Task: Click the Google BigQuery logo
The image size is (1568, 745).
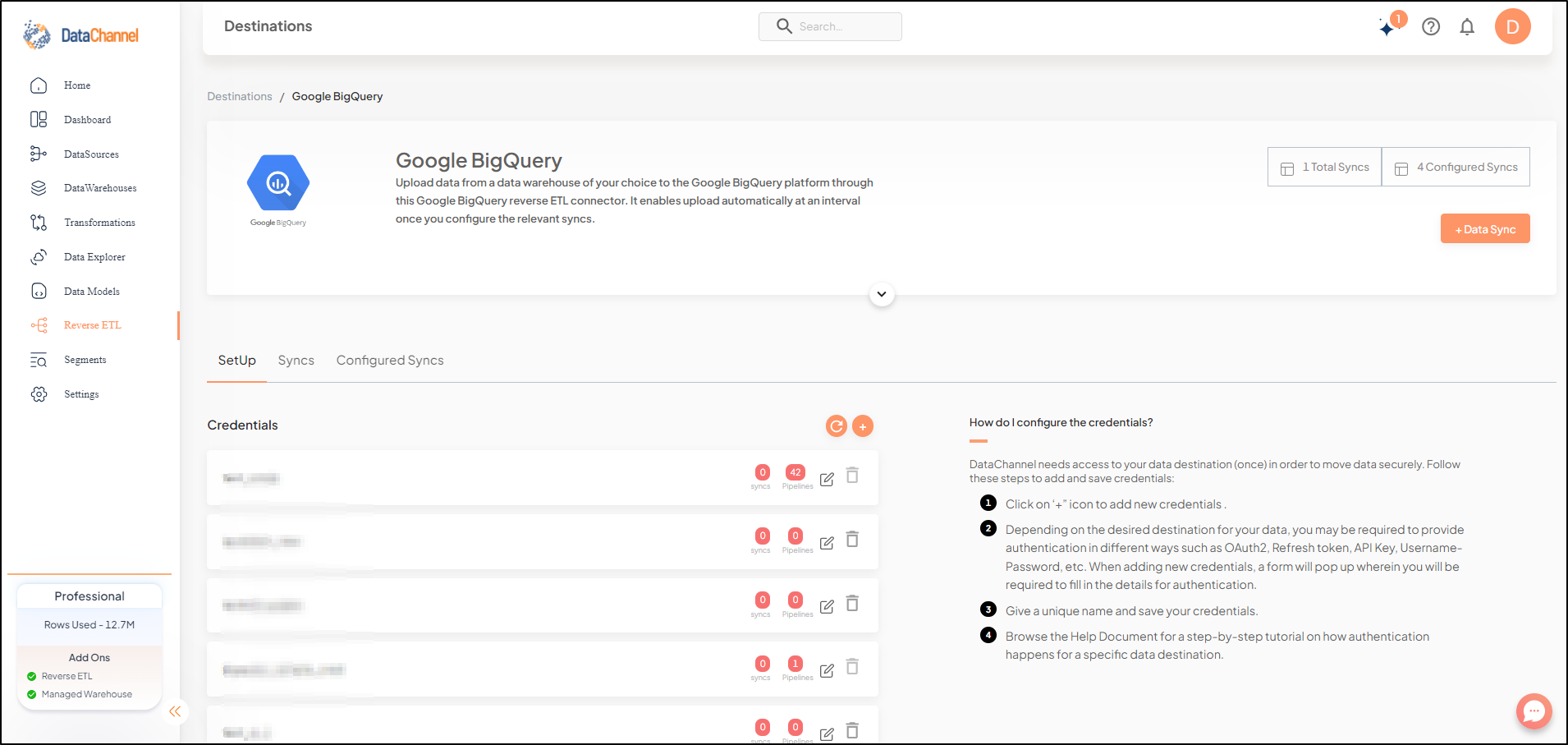Action: pyautogui.click(x=278, y=190)
